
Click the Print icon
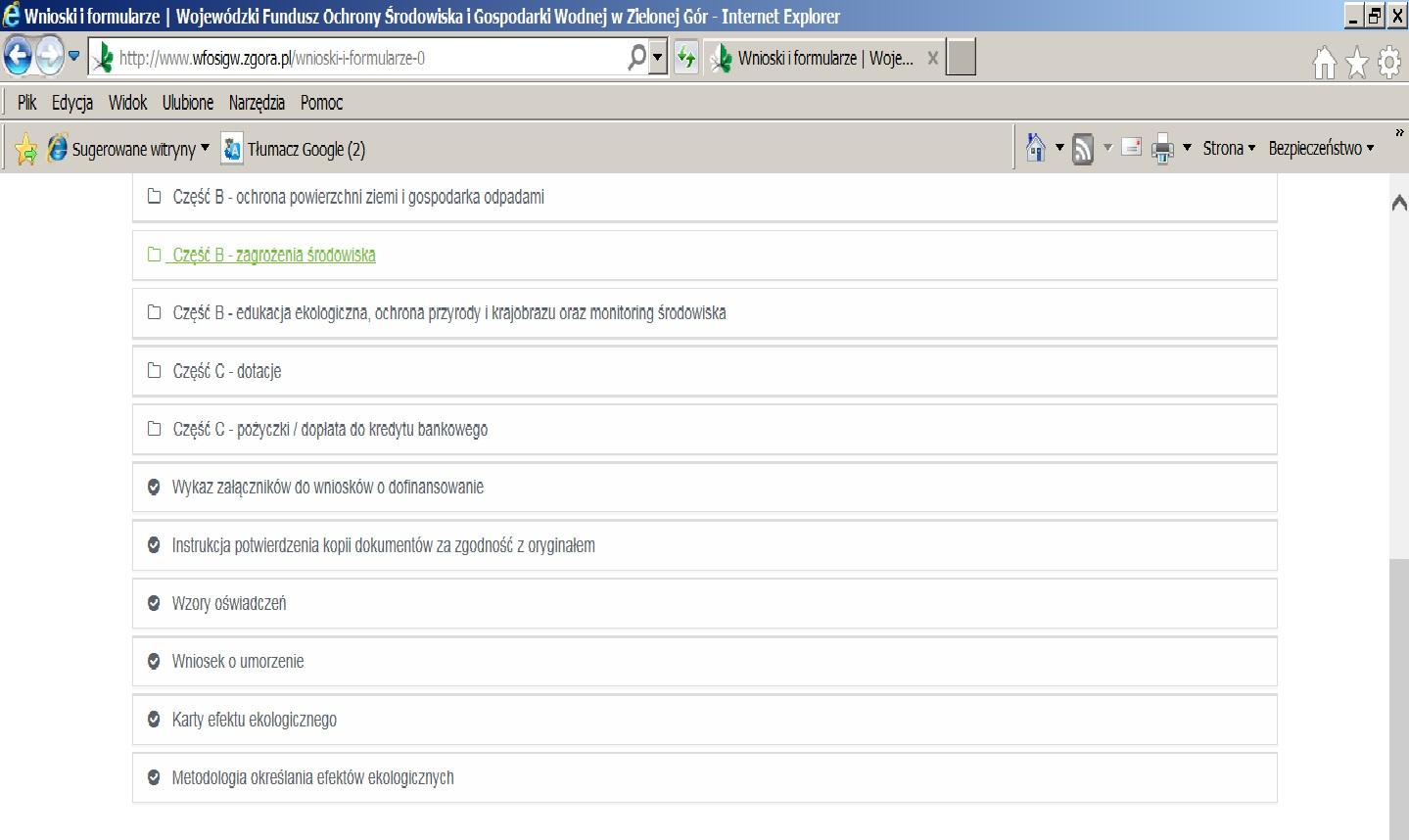(x=1162, y=149)
